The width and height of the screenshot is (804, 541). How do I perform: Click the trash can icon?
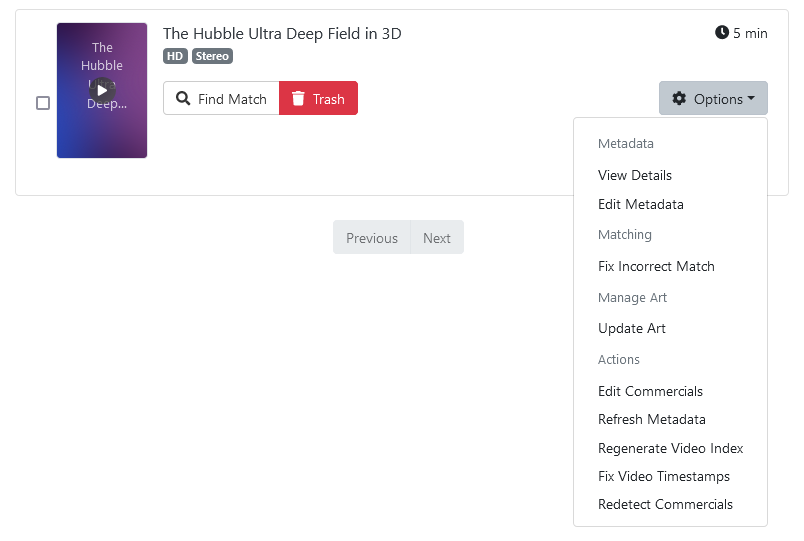click(x=298, y=99)
